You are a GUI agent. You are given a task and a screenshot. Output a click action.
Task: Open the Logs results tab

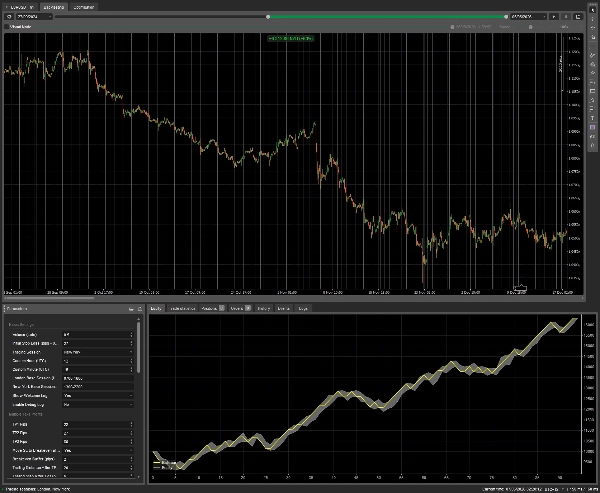pos(303,308)
